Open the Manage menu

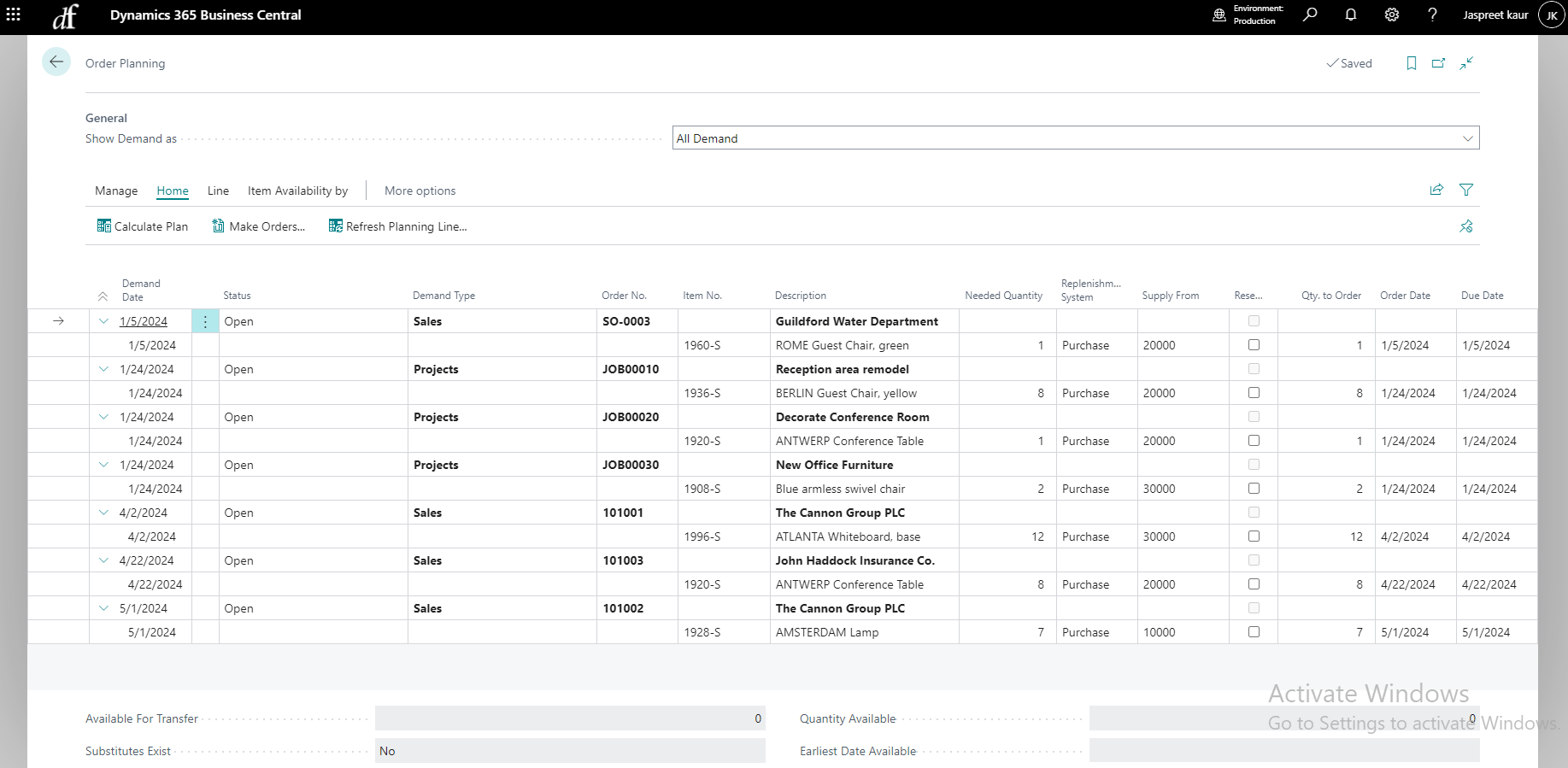pos(116,191)
